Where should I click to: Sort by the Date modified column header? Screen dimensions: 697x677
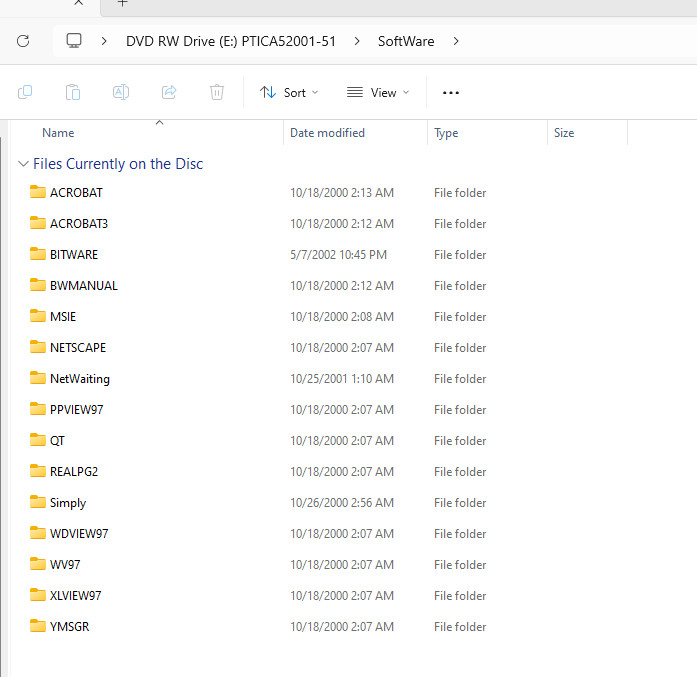coord(327,133)
